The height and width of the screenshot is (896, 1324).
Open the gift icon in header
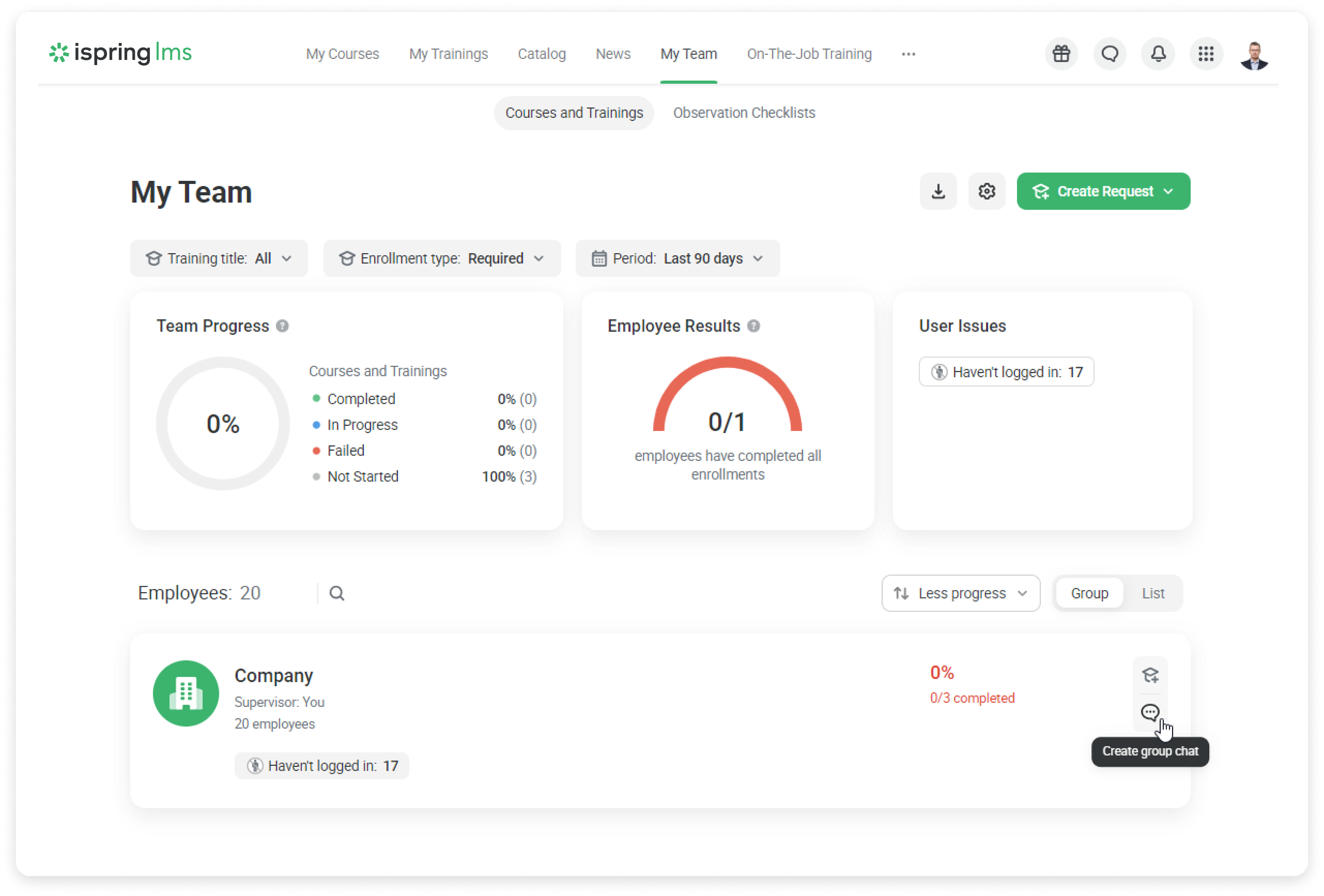click(1061, 54)
